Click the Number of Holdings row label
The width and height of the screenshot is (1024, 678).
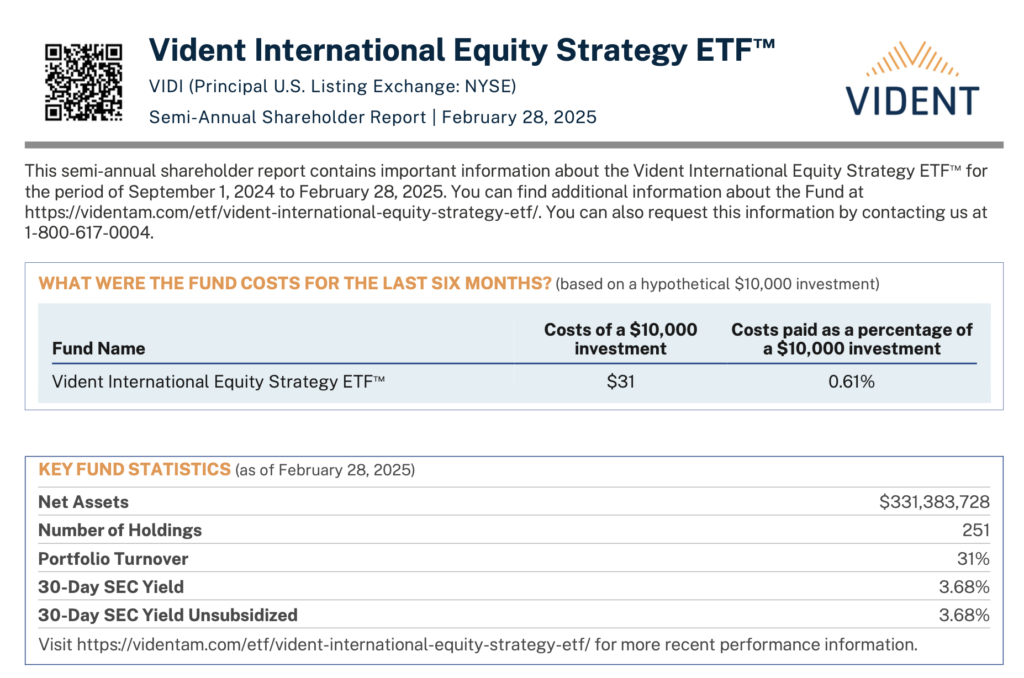(x=120, y=530)
